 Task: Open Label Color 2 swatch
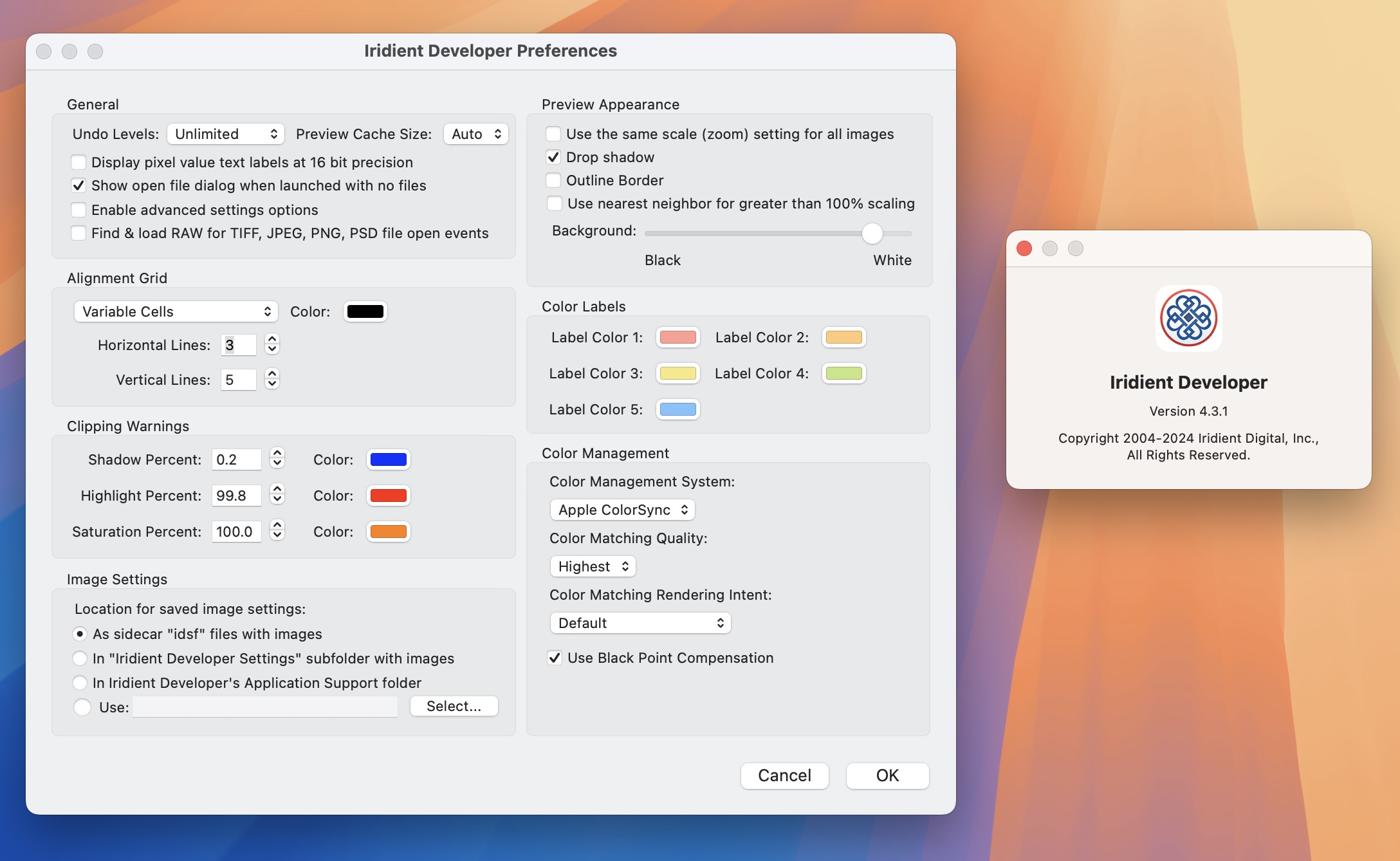[x=844, y=337]
